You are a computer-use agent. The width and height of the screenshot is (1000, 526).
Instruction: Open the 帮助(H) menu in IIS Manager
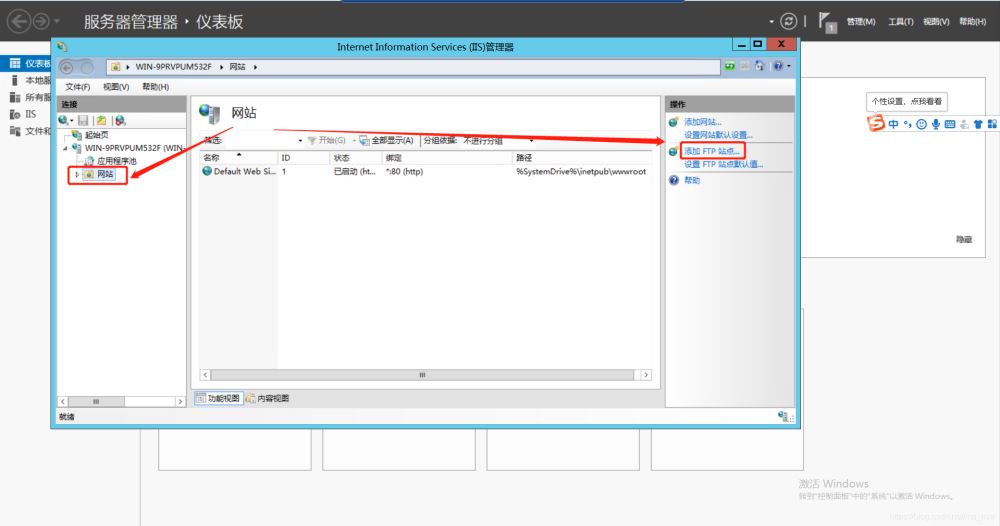tap(156, 87)
